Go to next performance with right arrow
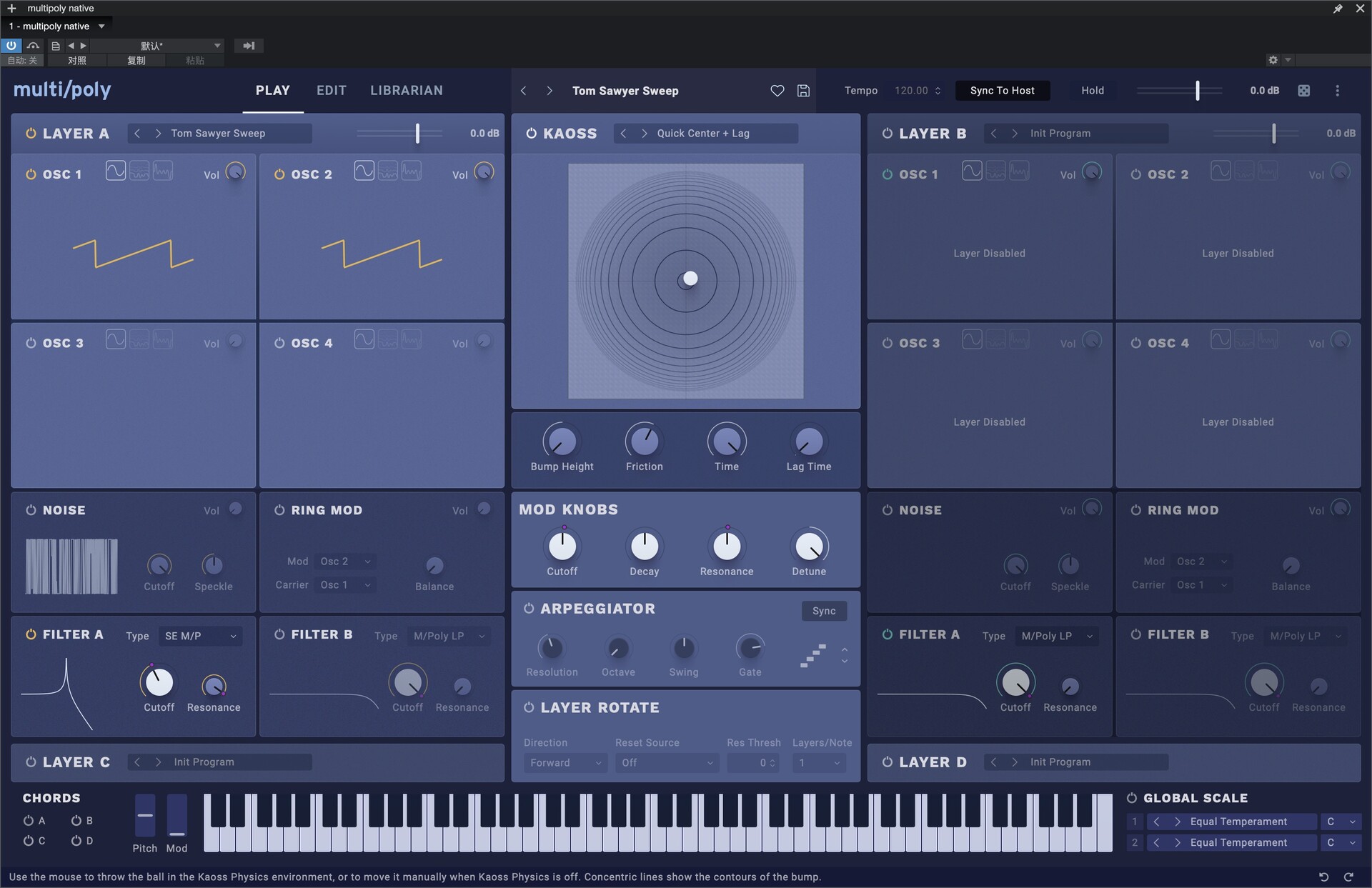The image size is (1372, 888). pyautogui.click(x=549, y=91)
